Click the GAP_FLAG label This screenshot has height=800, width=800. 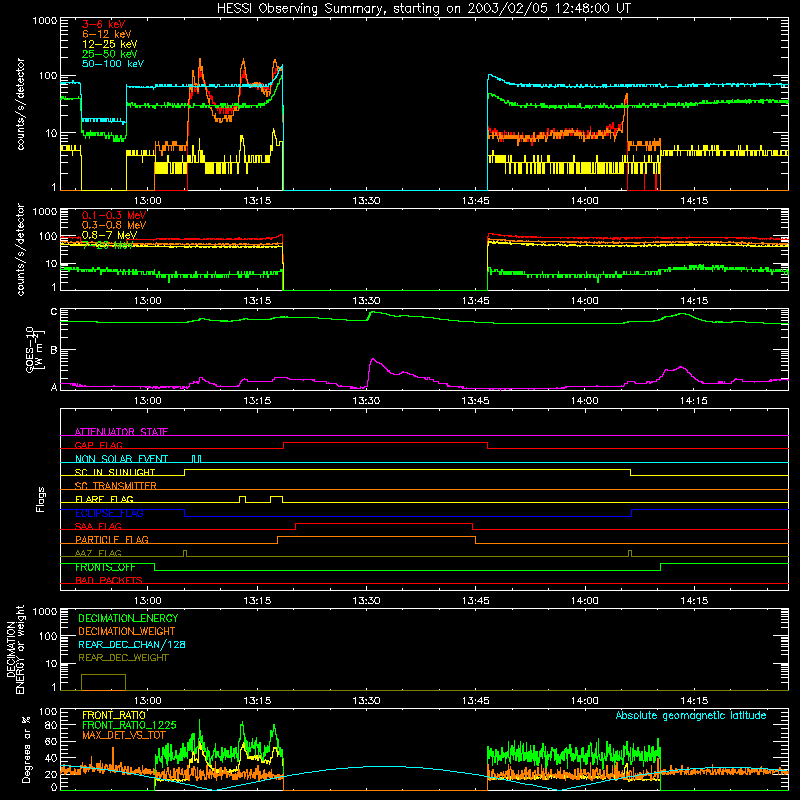click(x=98, y=445)
